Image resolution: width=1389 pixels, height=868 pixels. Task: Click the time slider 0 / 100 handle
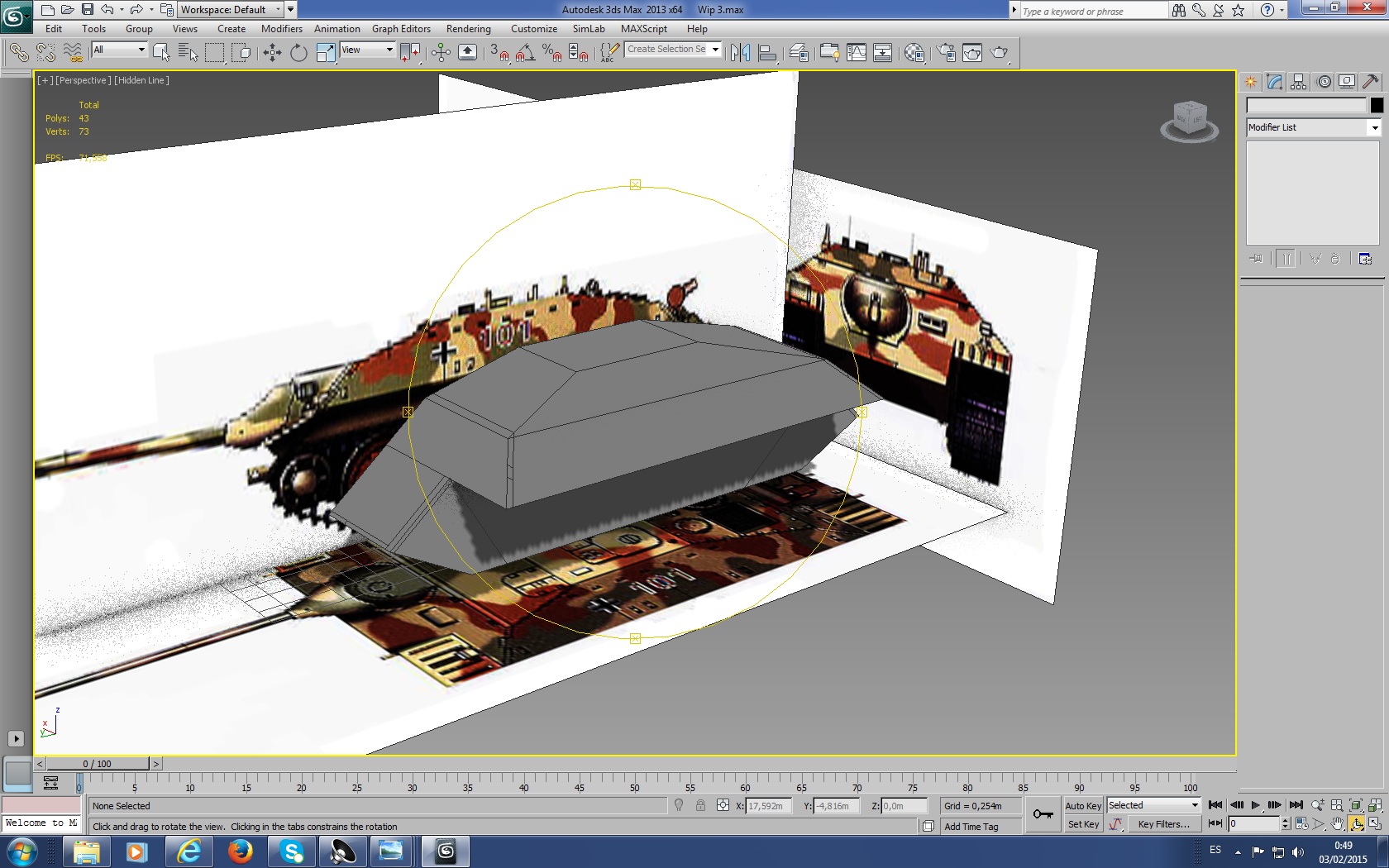point(98,764)
